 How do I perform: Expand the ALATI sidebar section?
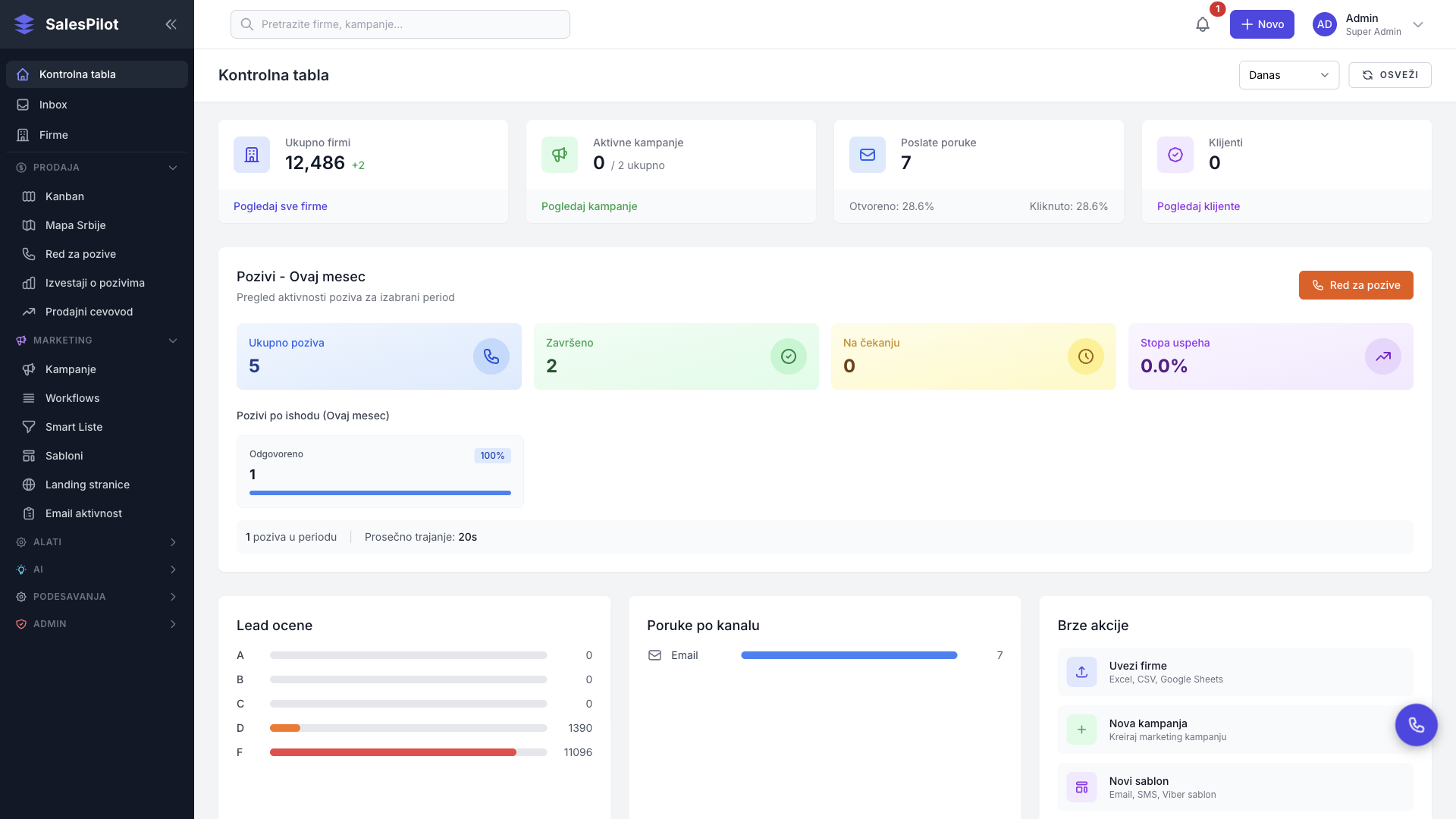[173, 542]
